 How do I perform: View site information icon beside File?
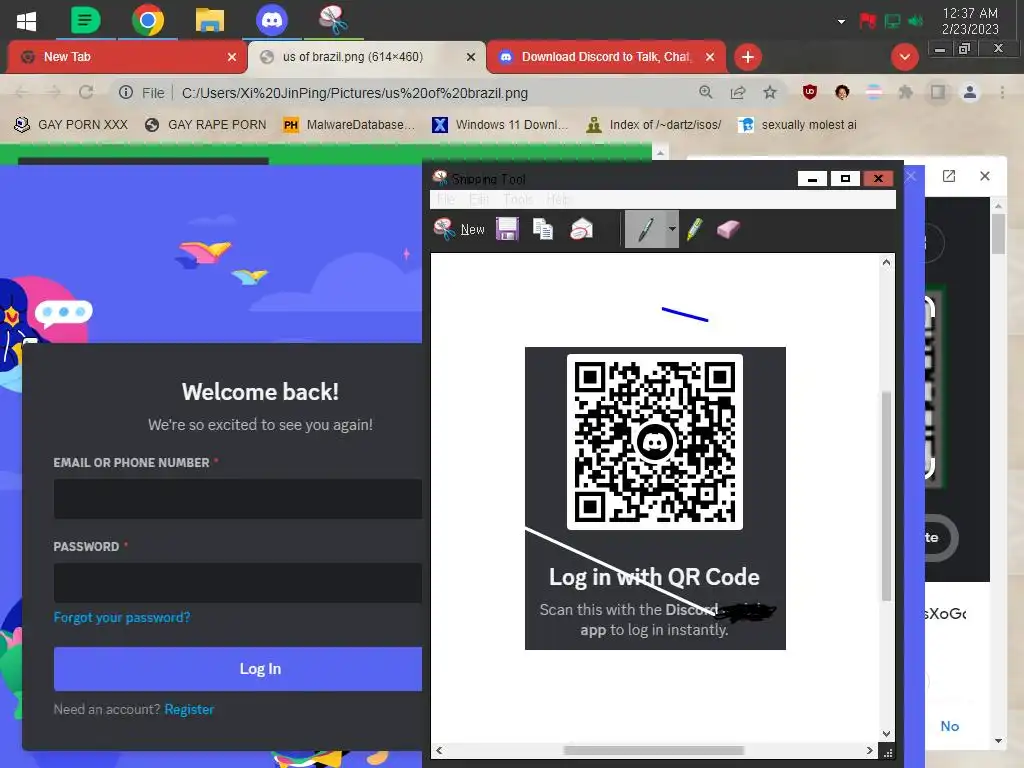(x=126, y=93)
